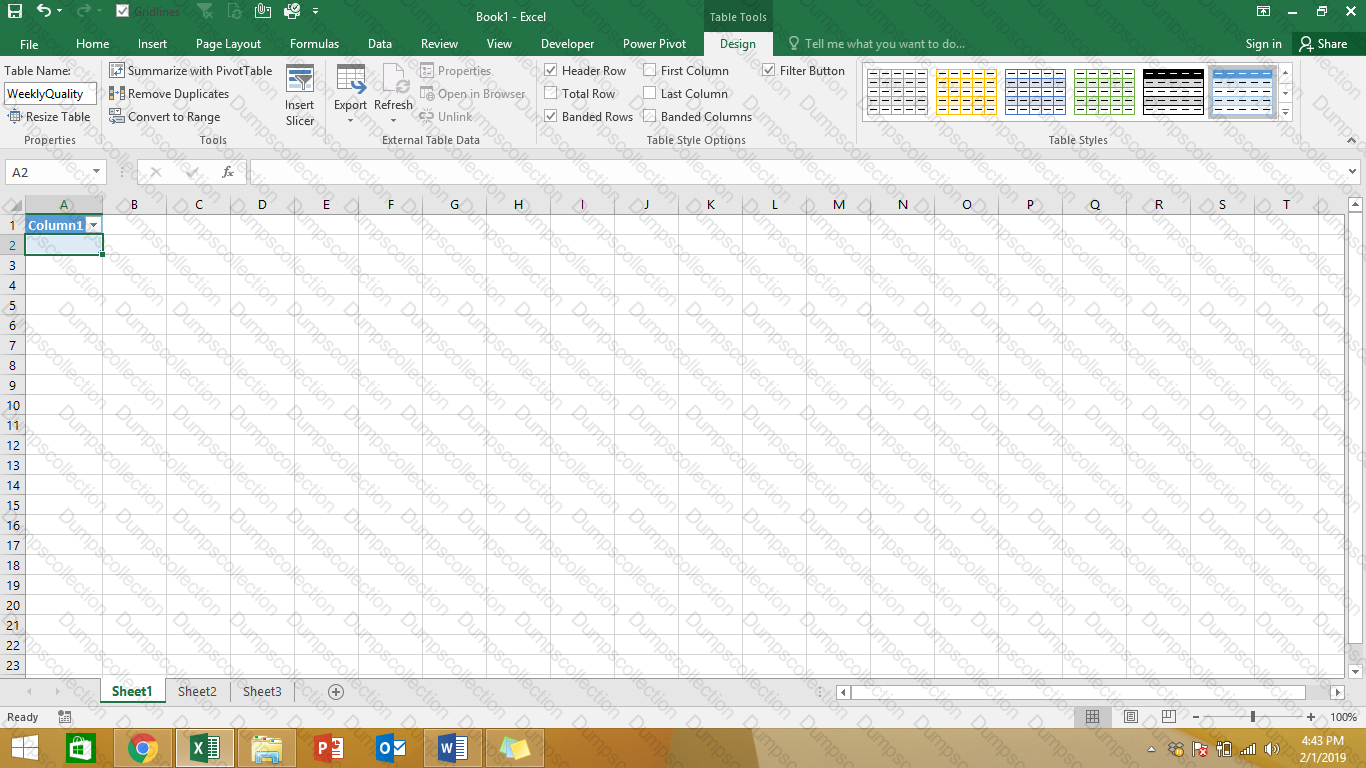This screenshot has width=1366, height=768.
Task: Open the Formulas ribbon tab
Action: point(314,44)
